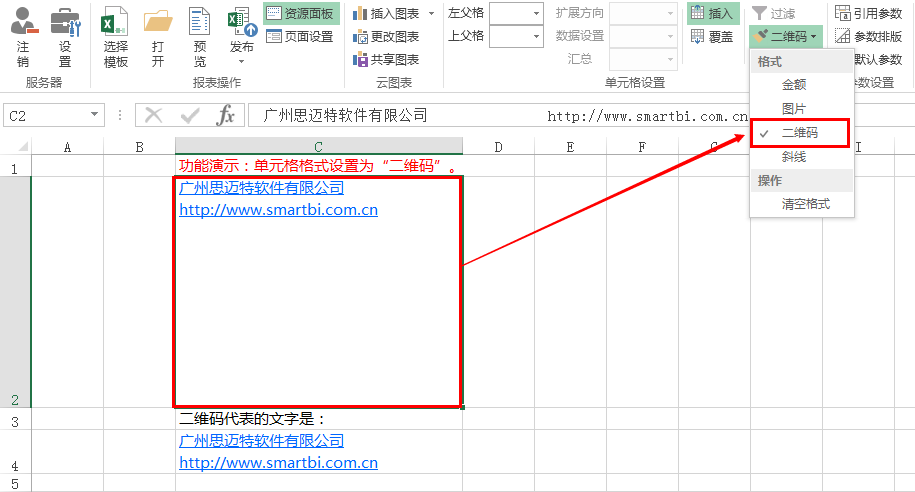
Task: Select column D header
Action: [498, 146]
